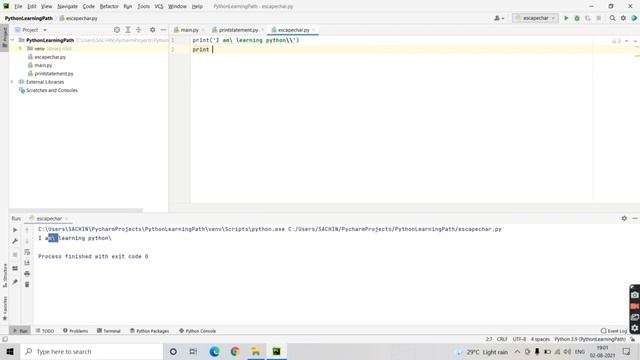
Task: Click escapechar.py path link in console output
Action: [395, 229]
